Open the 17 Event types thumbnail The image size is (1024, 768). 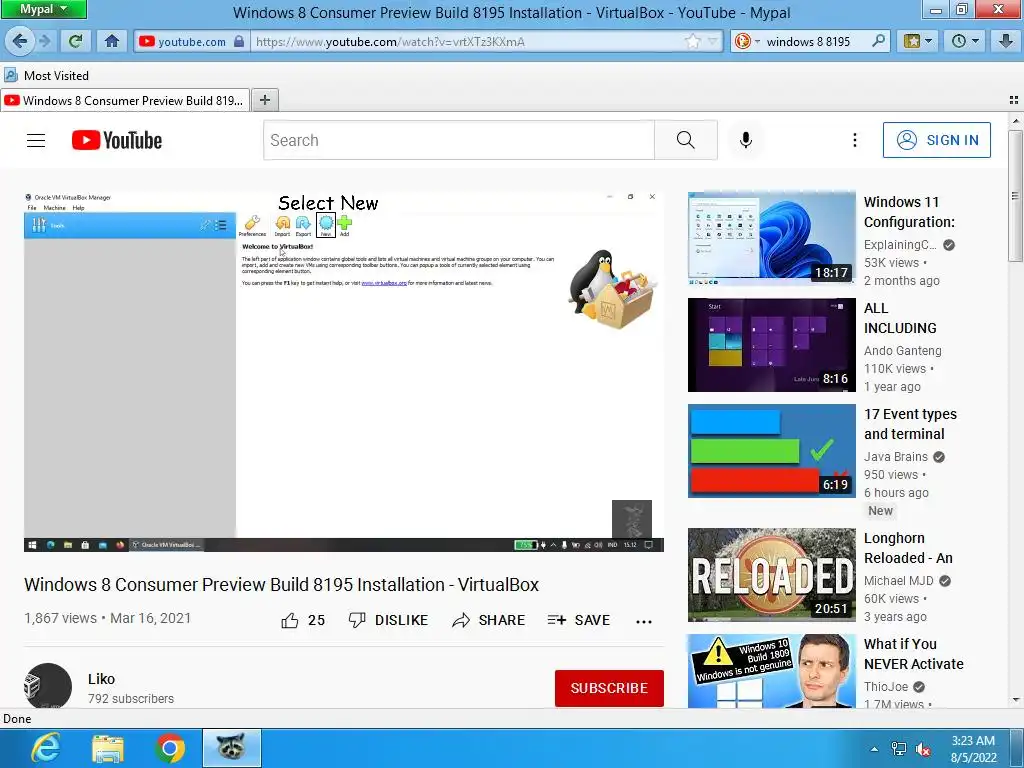pos(771,451)
